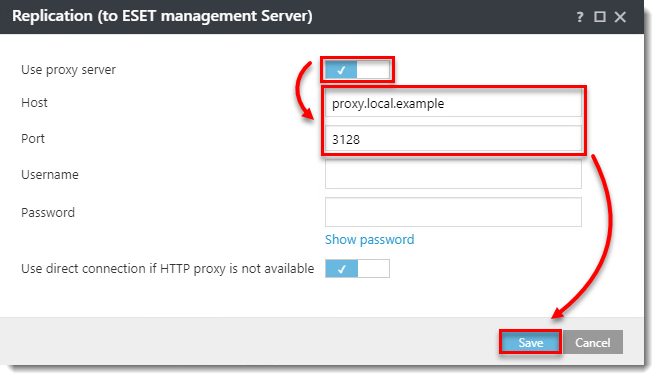Screen dimensions: 659x380
Task: Click the Port label text
Action: point(33,139)
